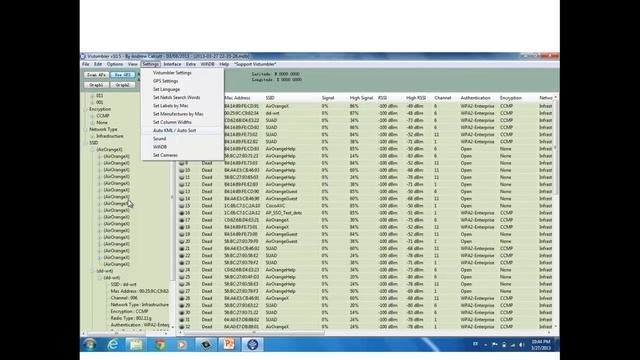The image size is (640, 360).
Task: Choose Set Netsh Search Words
Action: click(182, 98)
